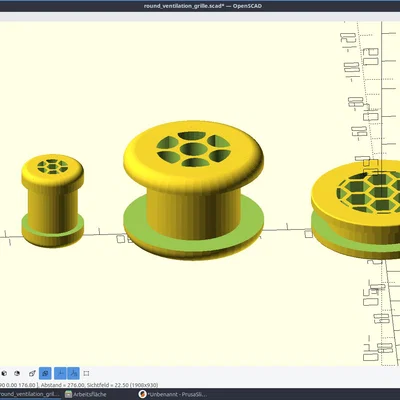Enable the Show Edges square icon
The height and width of the screenshot is (400, 400).
tap(86, 373)
